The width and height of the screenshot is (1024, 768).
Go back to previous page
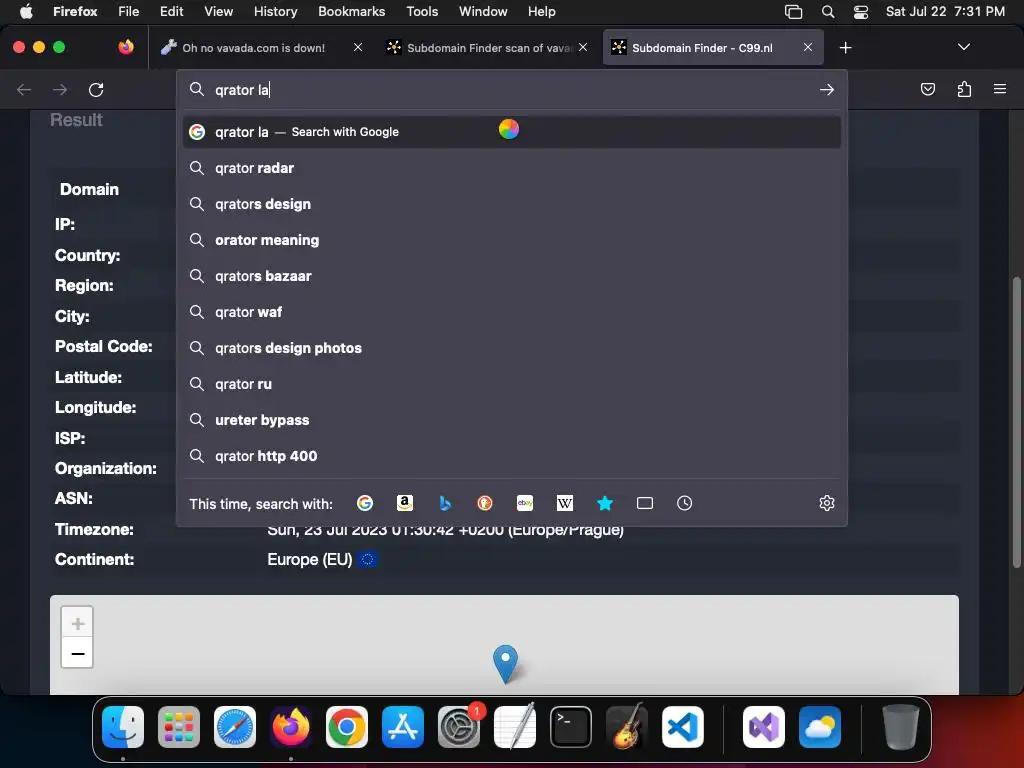24,89
